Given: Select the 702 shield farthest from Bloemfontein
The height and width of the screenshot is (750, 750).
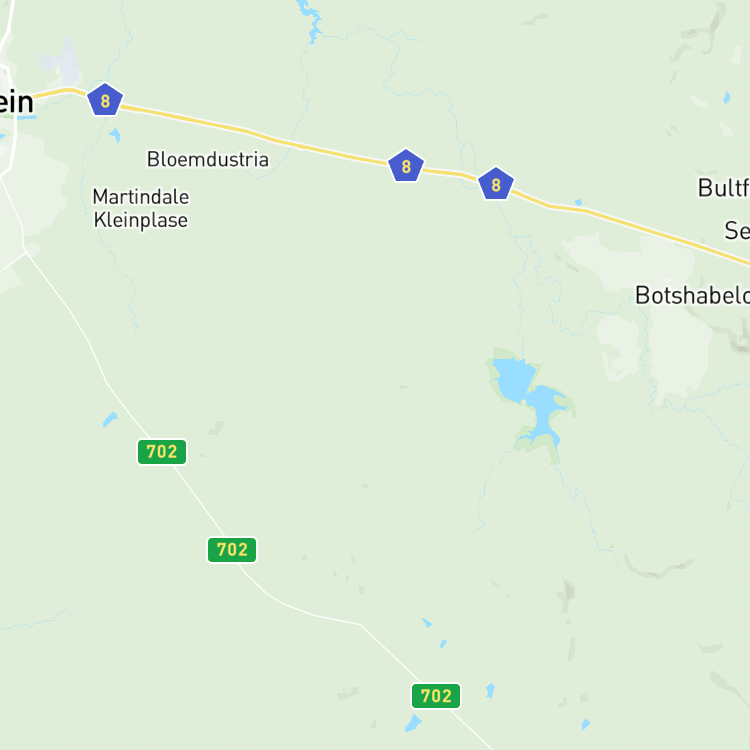Looking at the screenshot, I should click(436, 695).
